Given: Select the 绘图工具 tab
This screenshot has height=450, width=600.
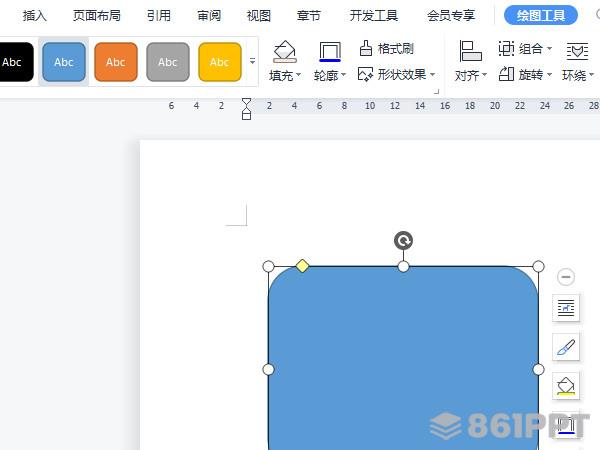Looking at the screenshot, I should pyautogui.click(x=541, y=15).
